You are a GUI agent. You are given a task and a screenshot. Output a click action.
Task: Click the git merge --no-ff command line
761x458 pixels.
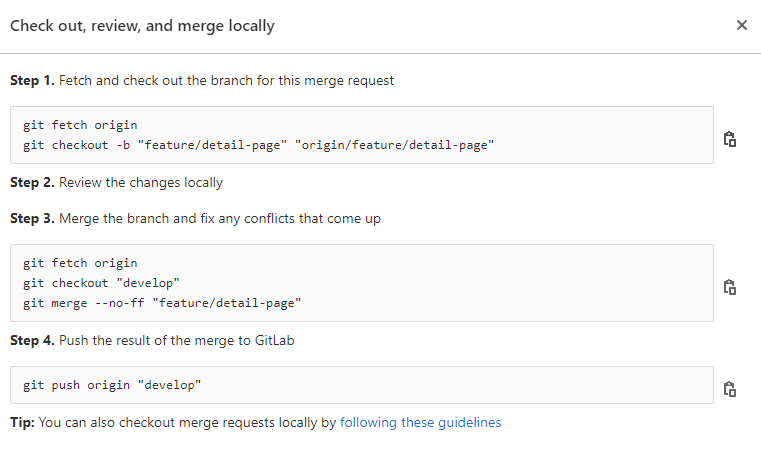tap(162, 303)
